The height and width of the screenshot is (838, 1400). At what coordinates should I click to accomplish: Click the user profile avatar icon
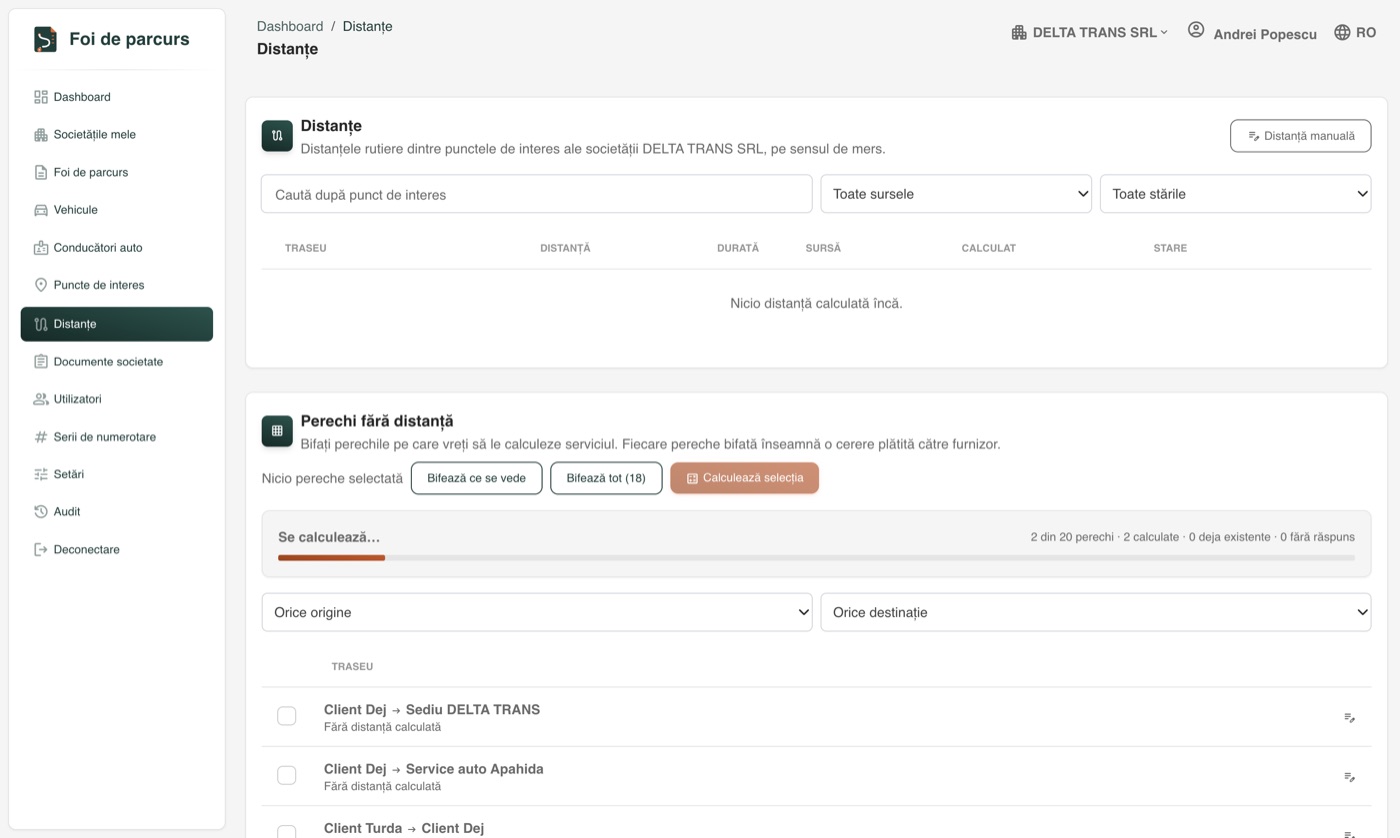[1196, 30]
